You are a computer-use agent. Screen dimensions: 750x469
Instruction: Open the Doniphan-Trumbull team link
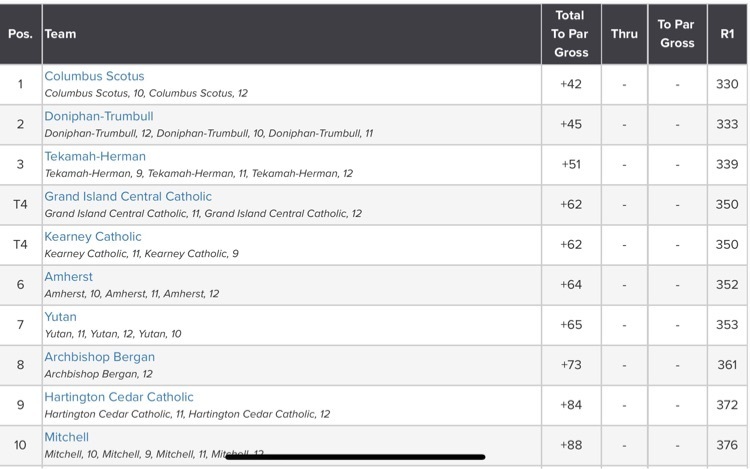coord(99,116)
